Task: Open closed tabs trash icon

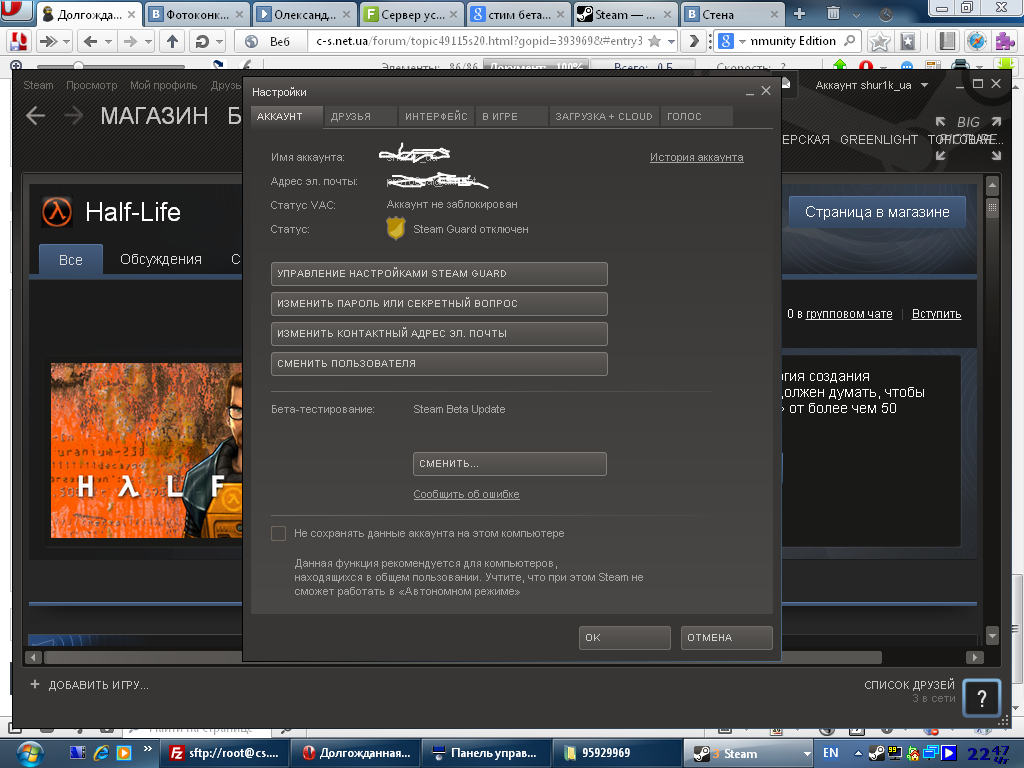Action: [x=833, y=13]
